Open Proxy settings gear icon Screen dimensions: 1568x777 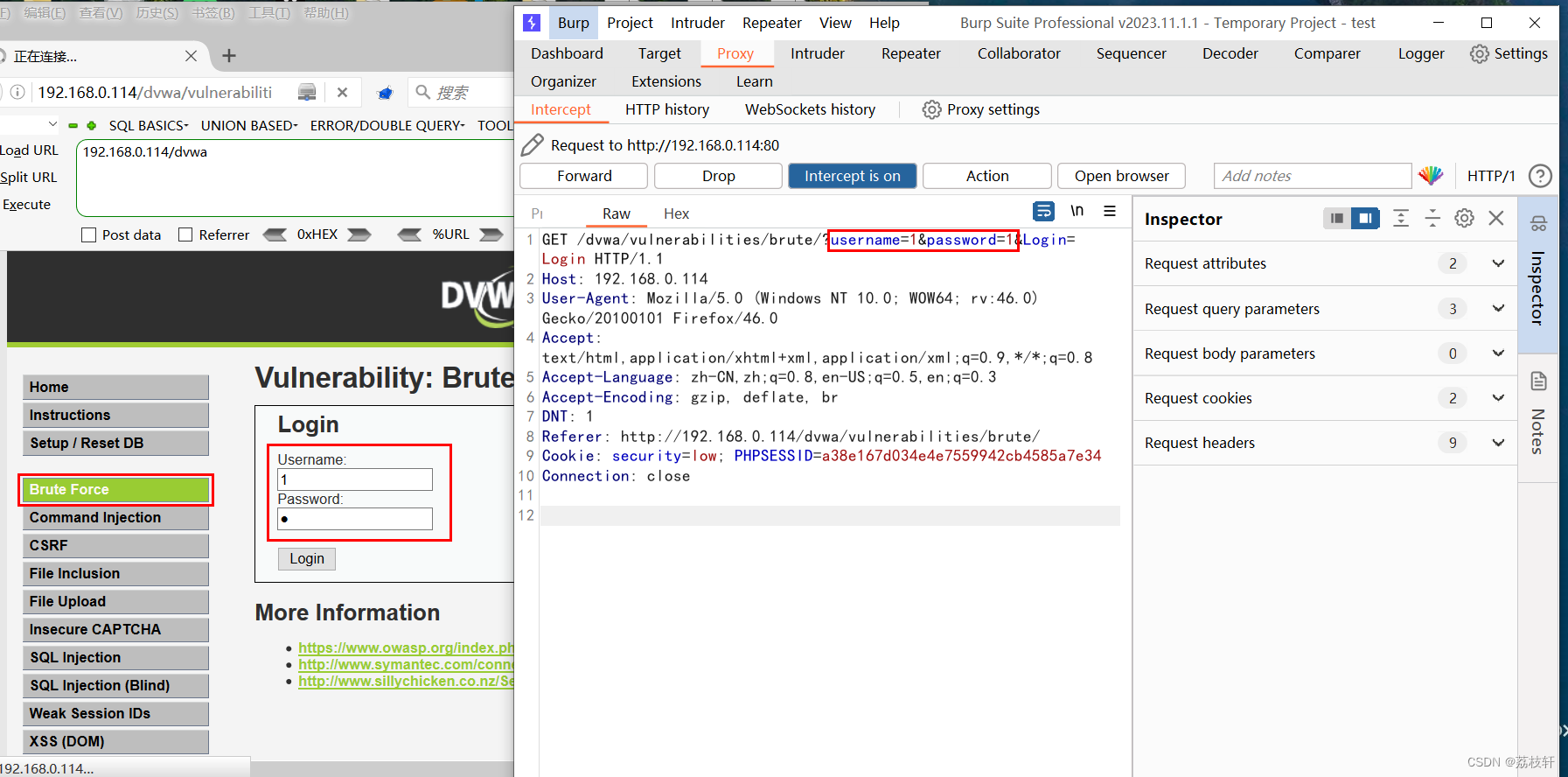tap(932, 109)
